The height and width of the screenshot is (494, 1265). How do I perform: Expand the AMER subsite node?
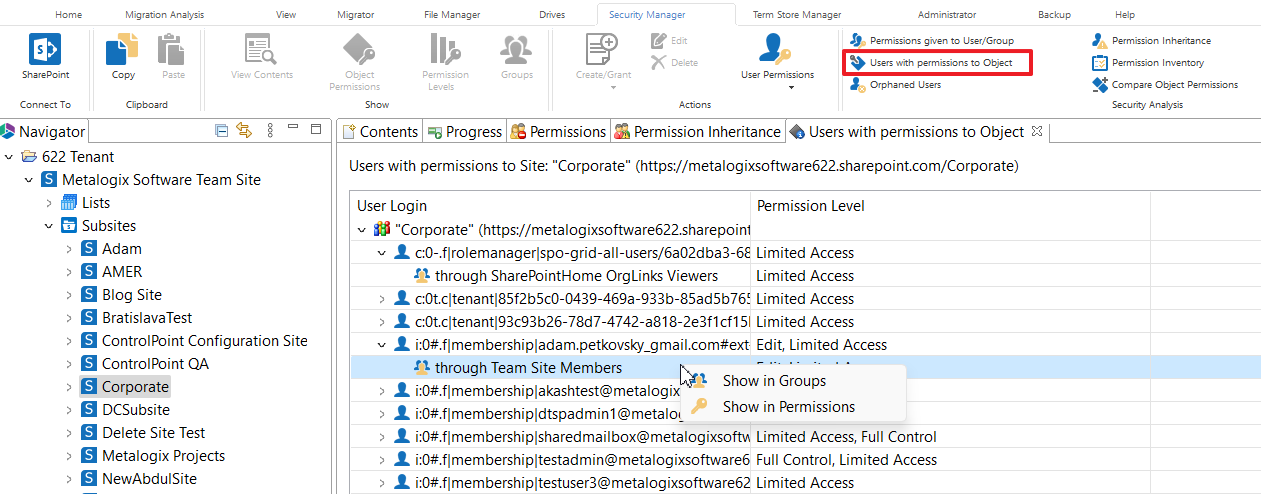(x=69, y=272)
